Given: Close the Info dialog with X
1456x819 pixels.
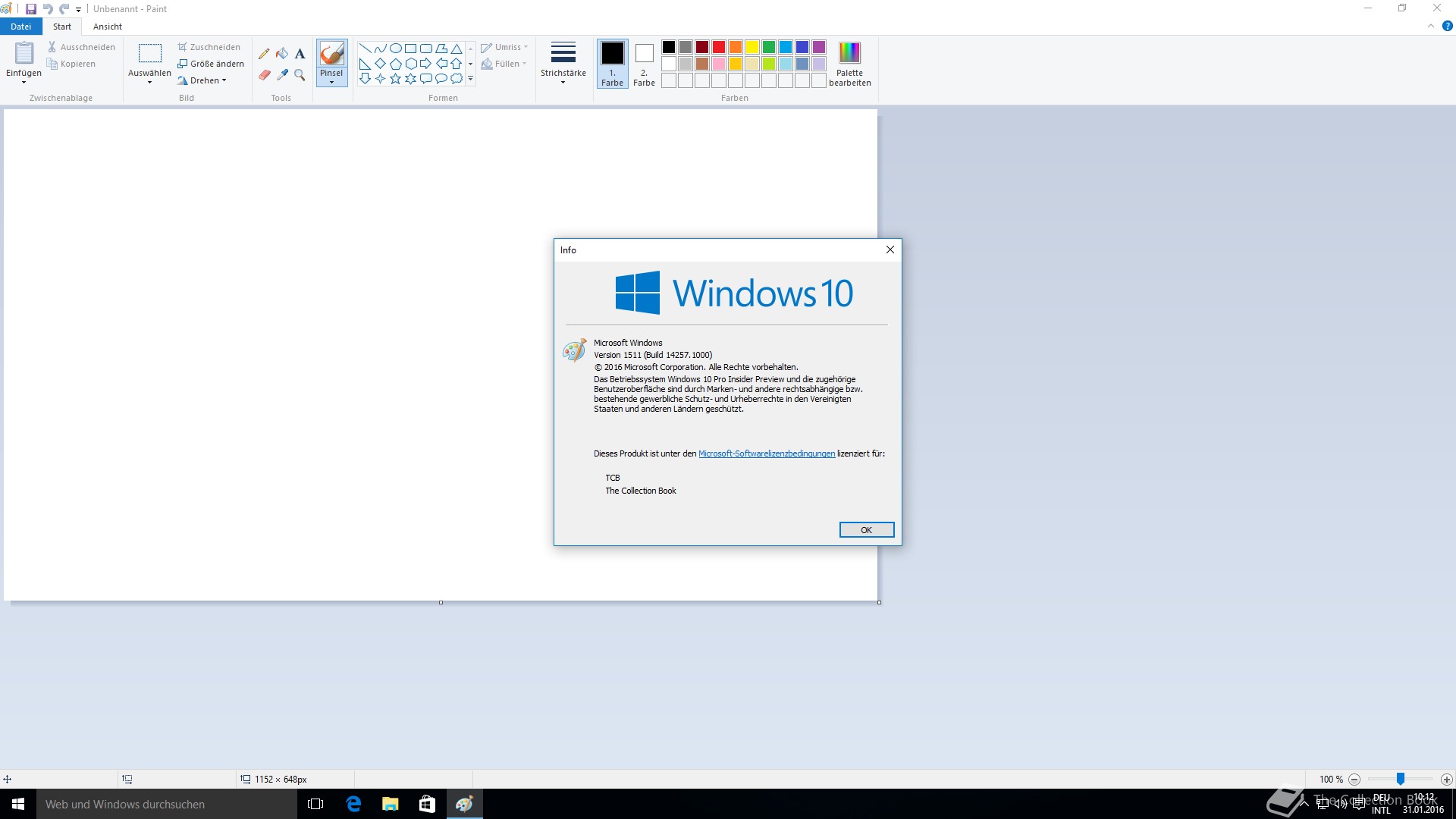Looking at the screenshot, I should [x=890, y=249].
